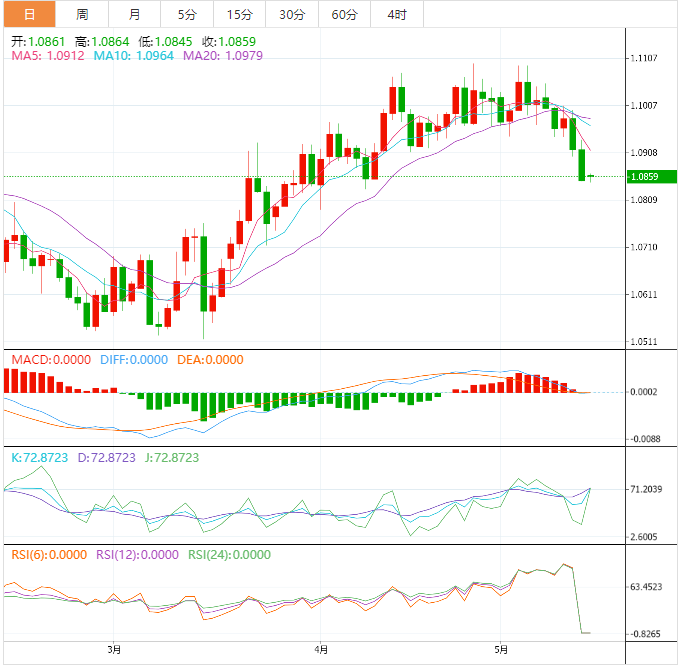The height and width of the screenshot is (671, 679).
Task: Click the RSI(6) indicator label
Action: 51,555
